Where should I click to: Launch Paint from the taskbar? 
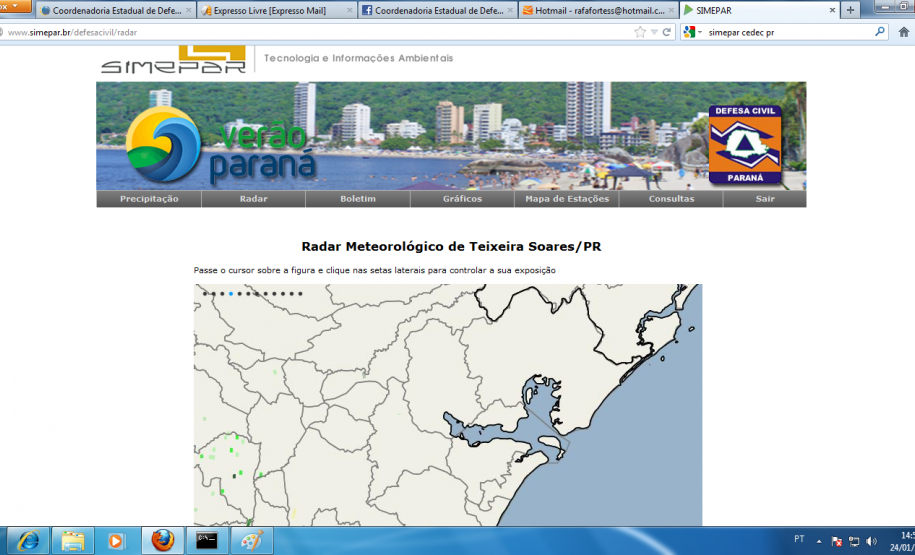tap(251, 541)
